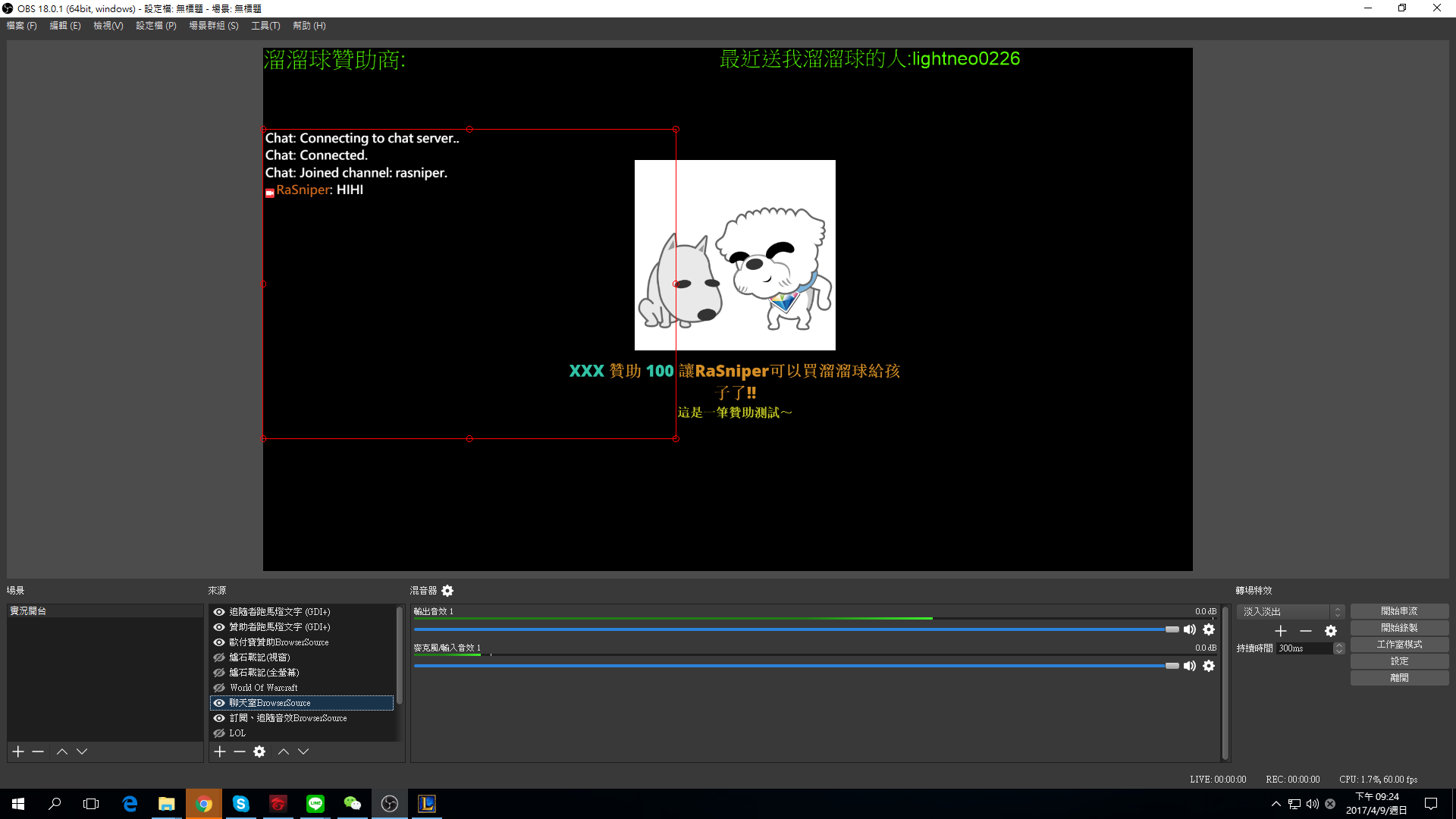Remove selected scene with minus icon
This screenshot has width=1456, height=819.
pyautogui.click(x=38, y=752)
